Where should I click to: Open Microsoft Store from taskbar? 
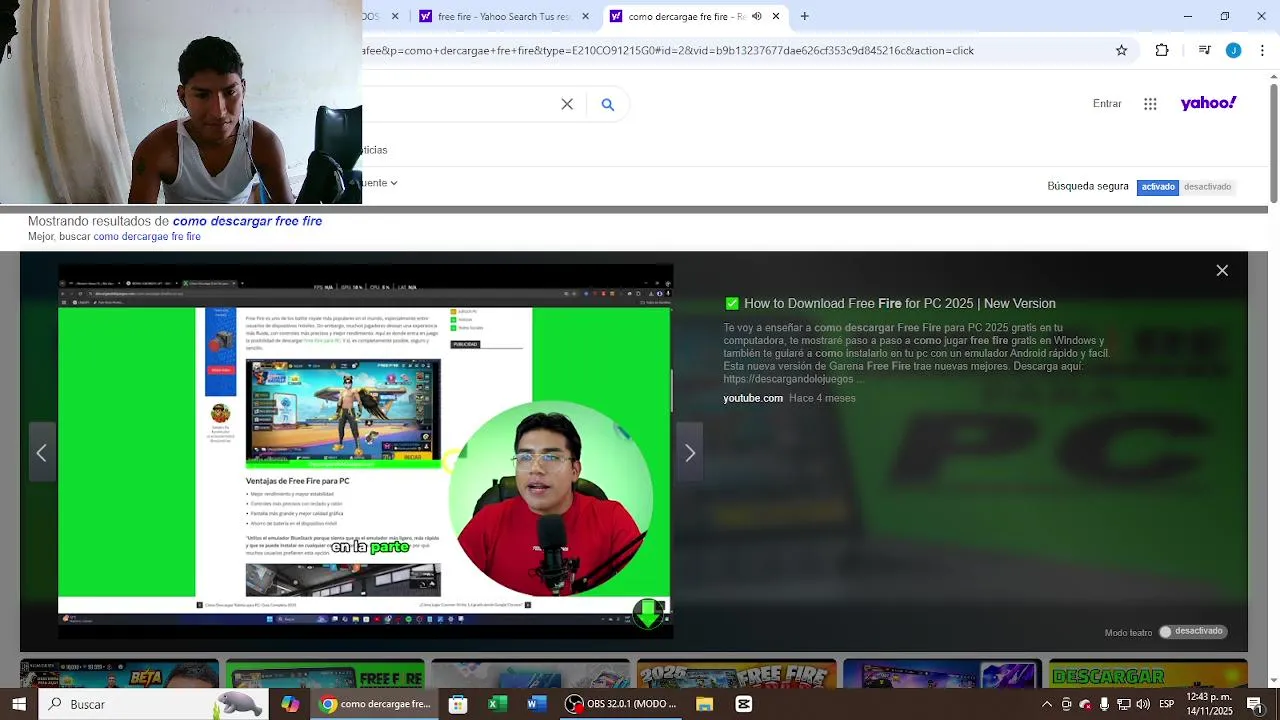pyautogui.click(x=458, y=704)
